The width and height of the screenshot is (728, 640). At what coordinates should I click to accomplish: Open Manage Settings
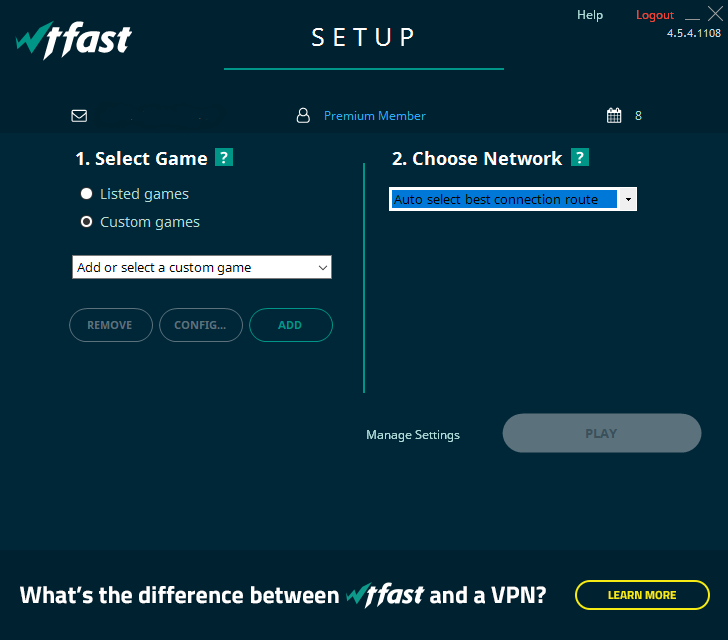413,435
